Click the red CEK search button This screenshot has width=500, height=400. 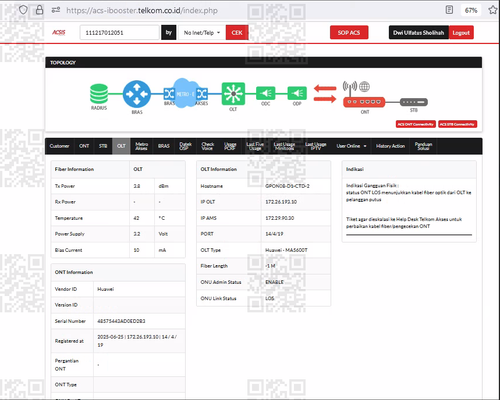(x=237, y=33)
